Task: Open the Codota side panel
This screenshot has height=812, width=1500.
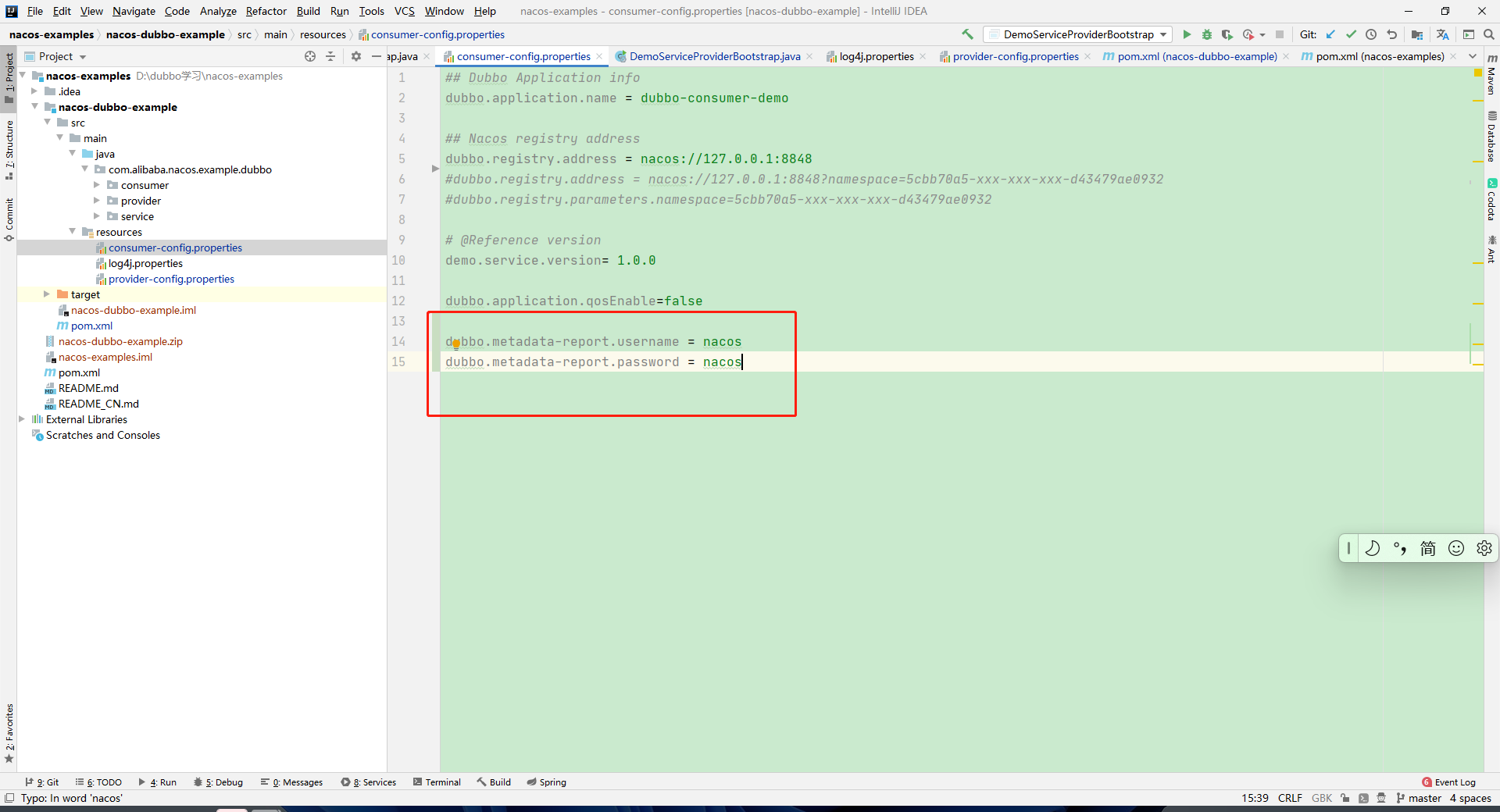Action: pyautogui.click(x=1491, y=200)
